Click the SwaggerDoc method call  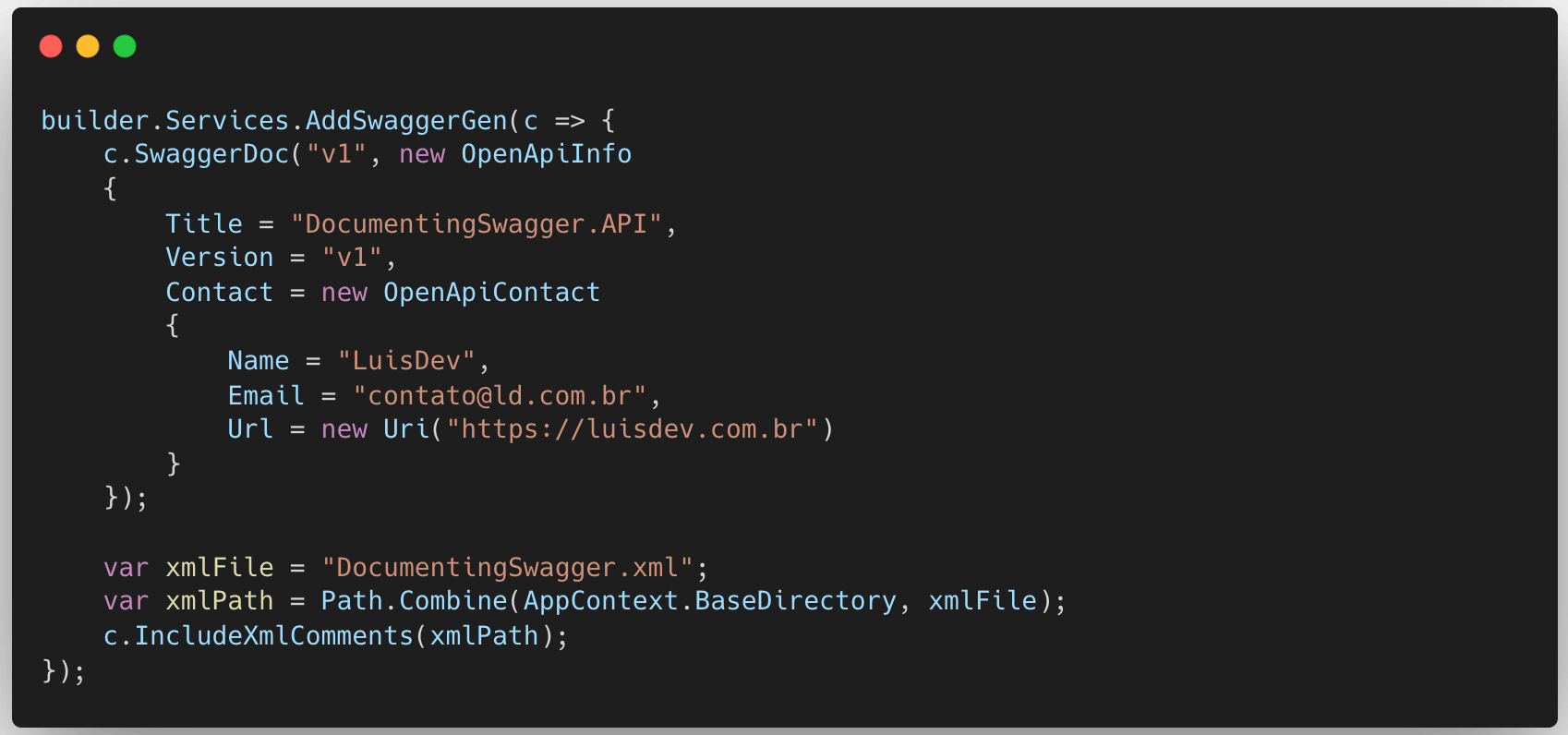pos(211,154)
